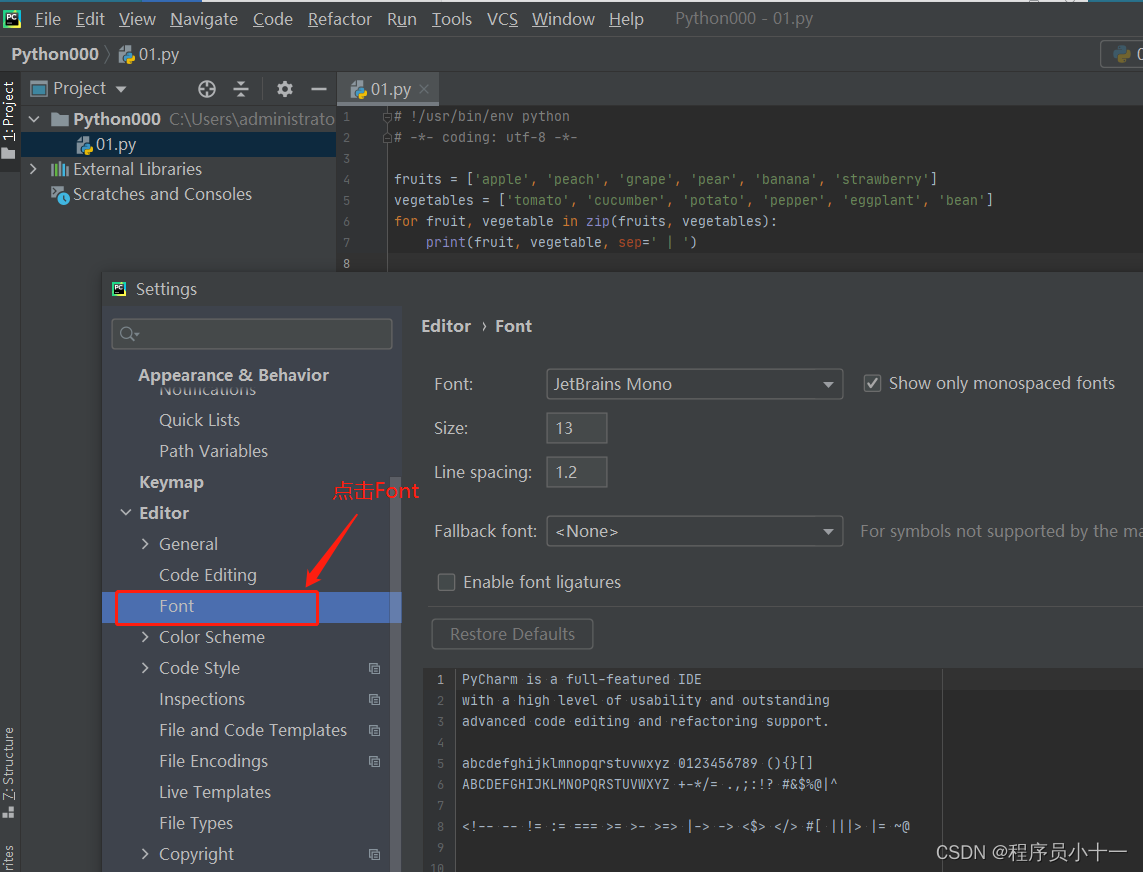
Task: Open the Z: Structure tool window stripe
Action: pos(9,773)
